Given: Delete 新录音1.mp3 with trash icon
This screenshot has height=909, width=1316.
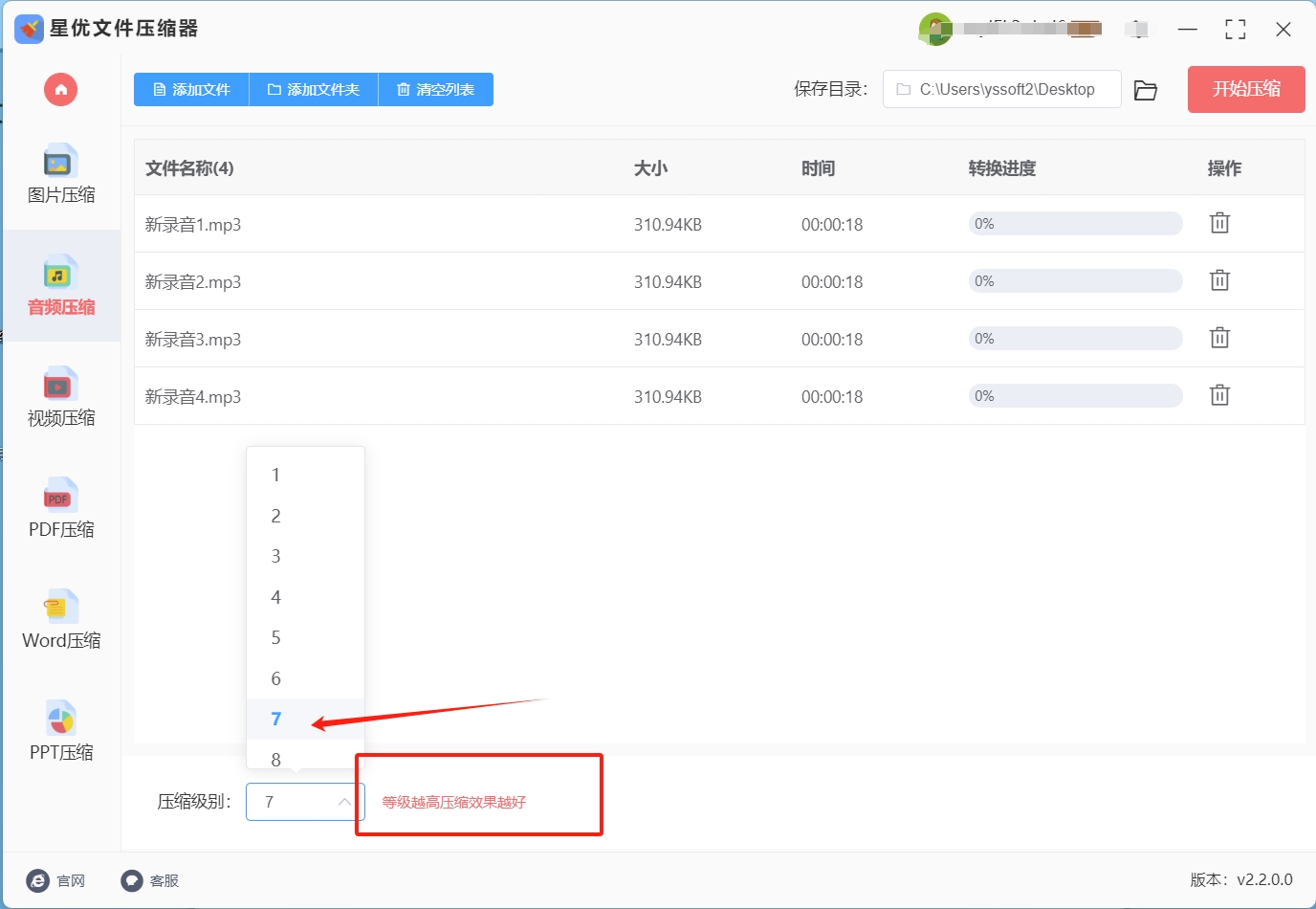Looking at the screenshot, I should (1219, 223).
